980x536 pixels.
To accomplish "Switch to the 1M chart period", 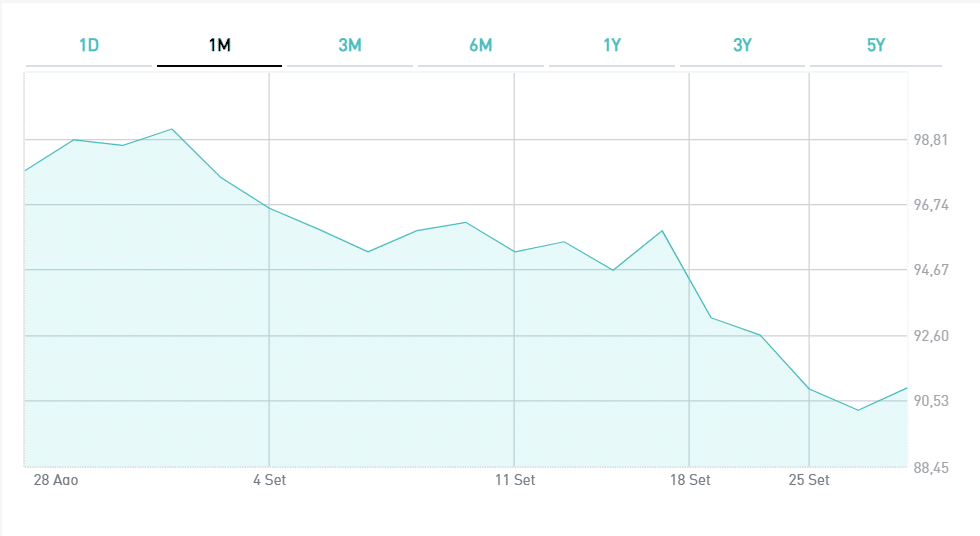I will click(x=219, y=46).
